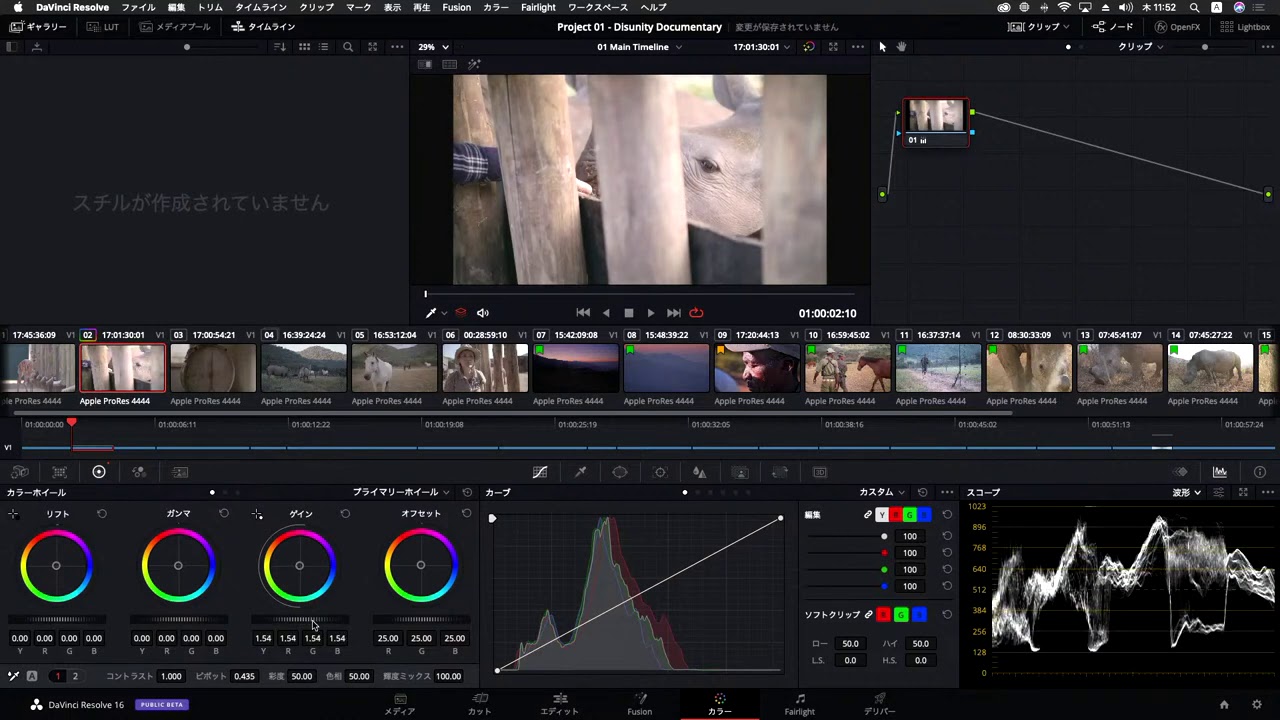Open Primaries Wheels mode dropdown

click(x=401, y=493)
